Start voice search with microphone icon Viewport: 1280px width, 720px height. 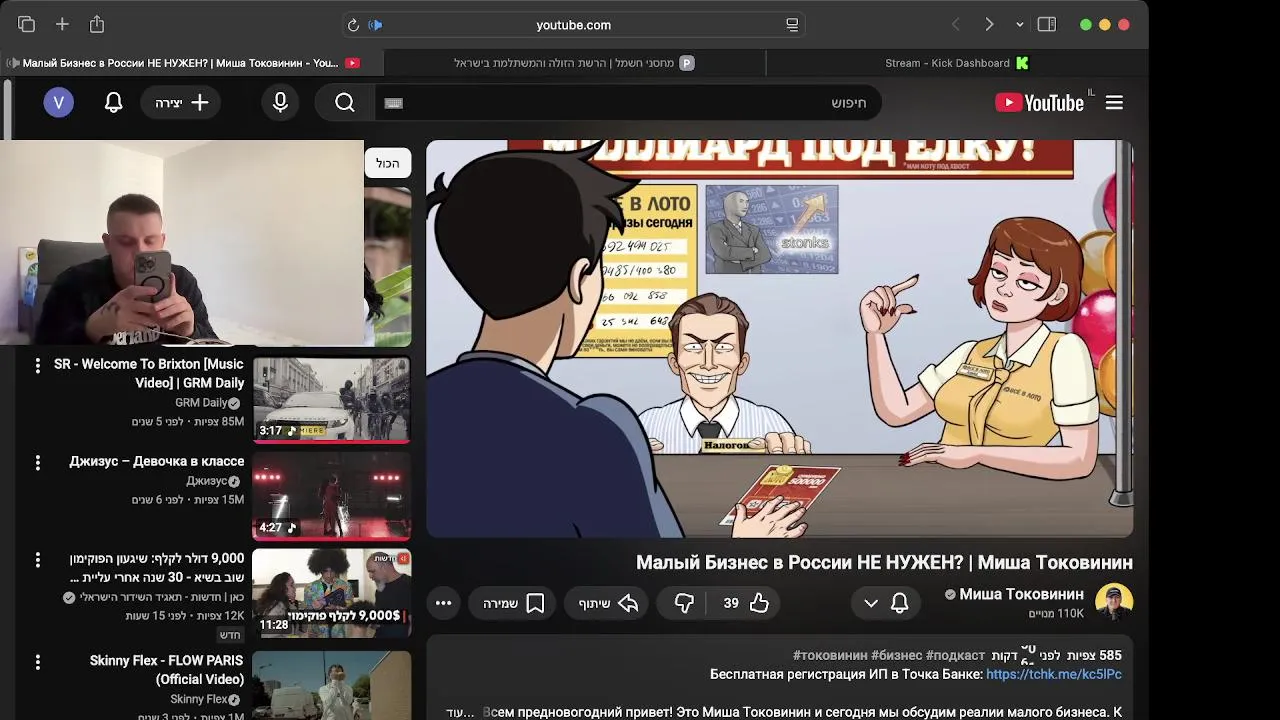280,103
